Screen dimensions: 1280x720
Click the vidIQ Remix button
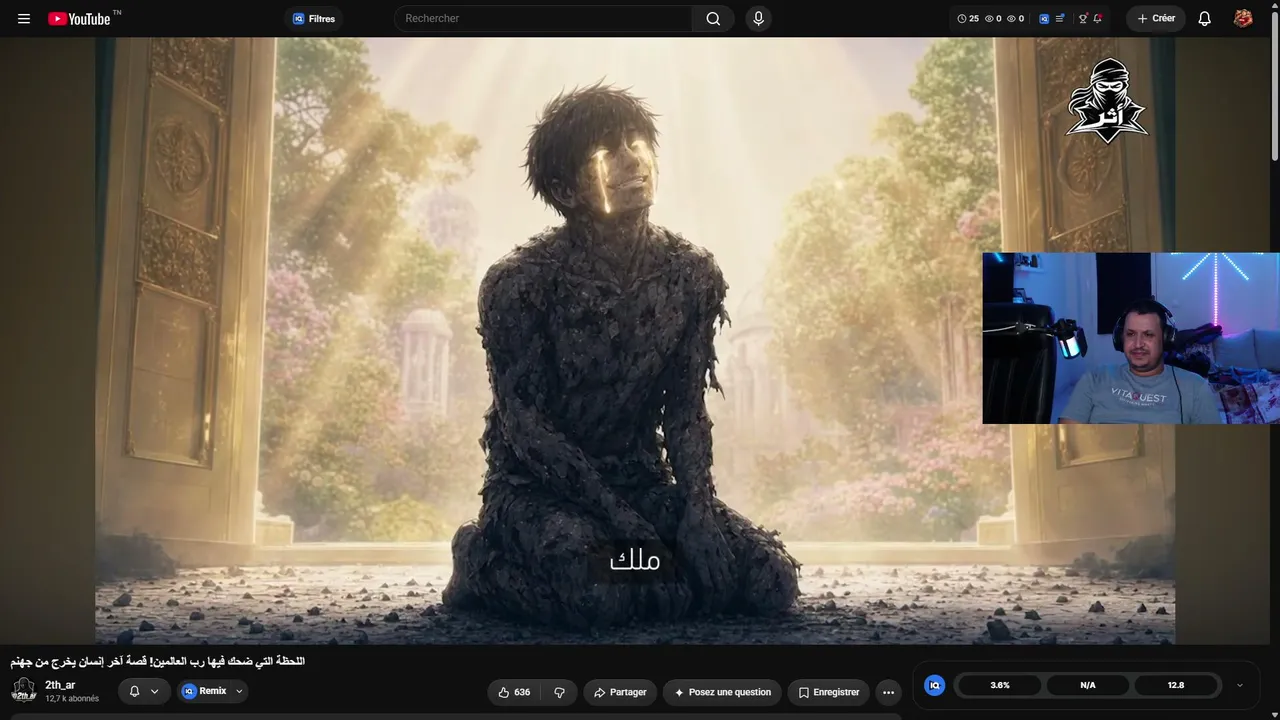point(204,691)
